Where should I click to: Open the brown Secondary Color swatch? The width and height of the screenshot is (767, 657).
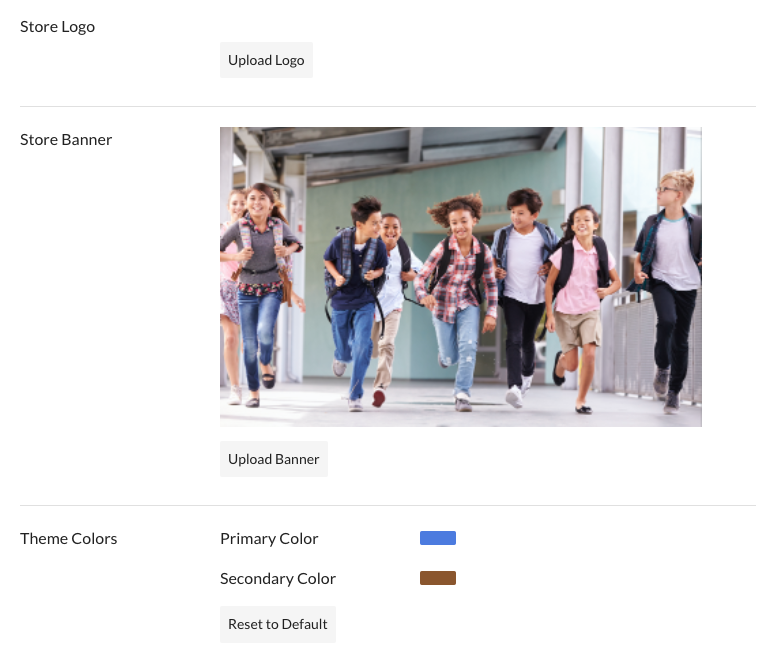437,578
